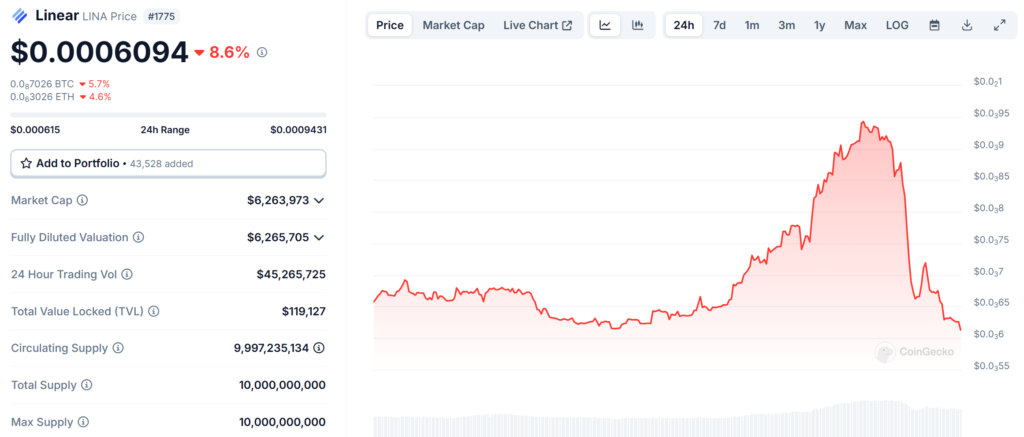Click info icon next to Total Value Locked

(x=156, y=311)
